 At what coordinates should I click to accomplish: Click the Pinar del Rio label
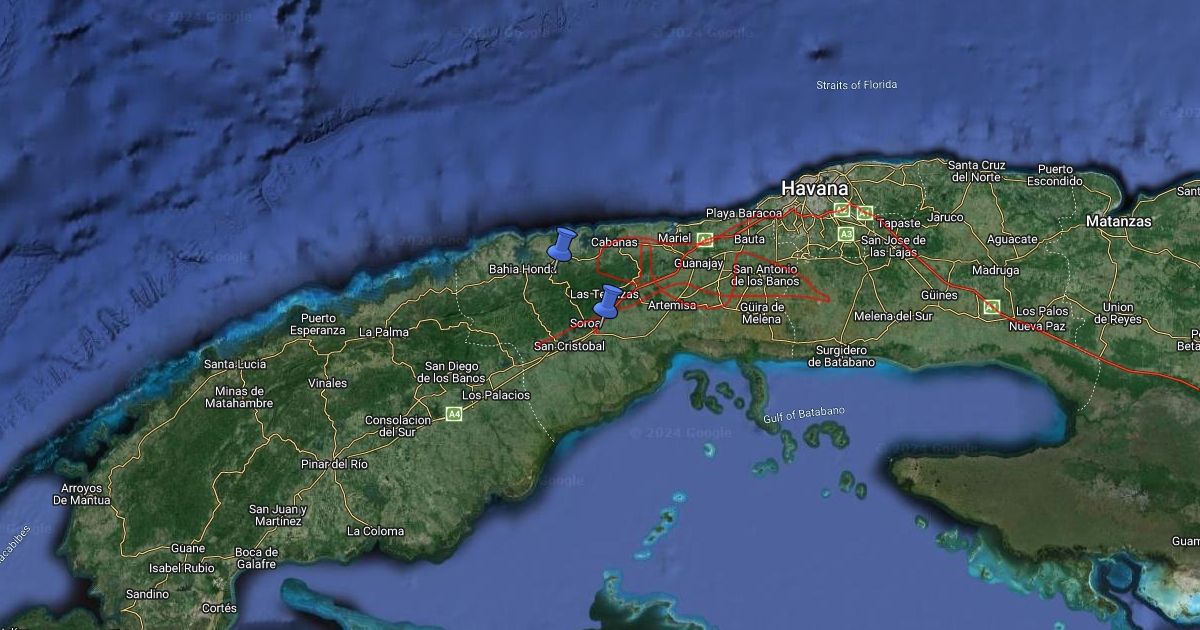(334, 464)
